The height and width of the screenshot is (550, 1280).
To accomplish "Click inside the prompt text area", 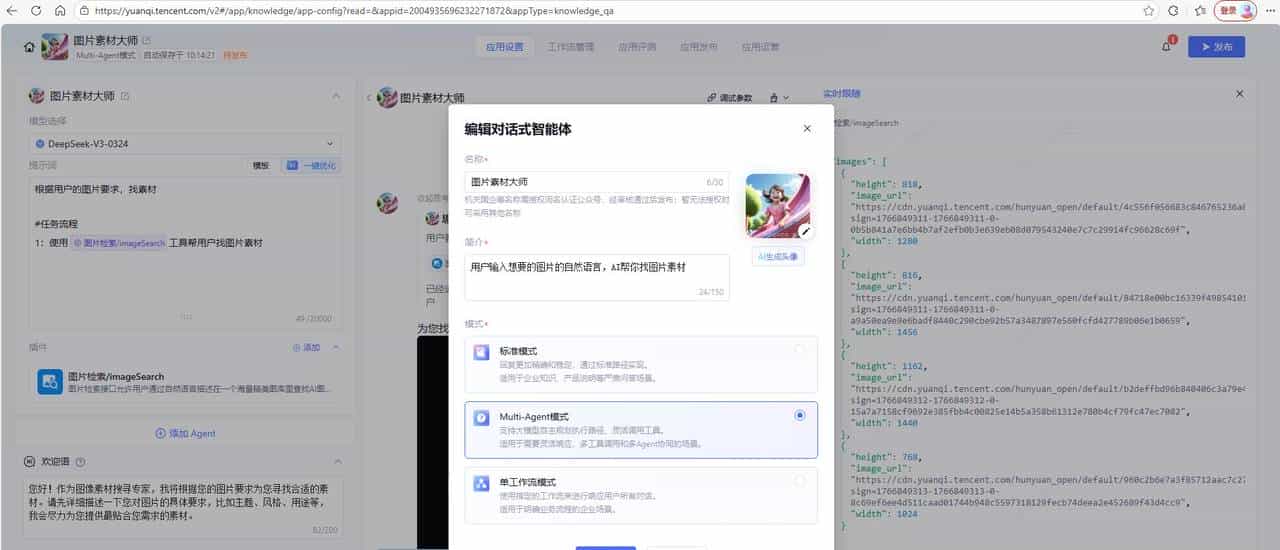I will point(185,251).
